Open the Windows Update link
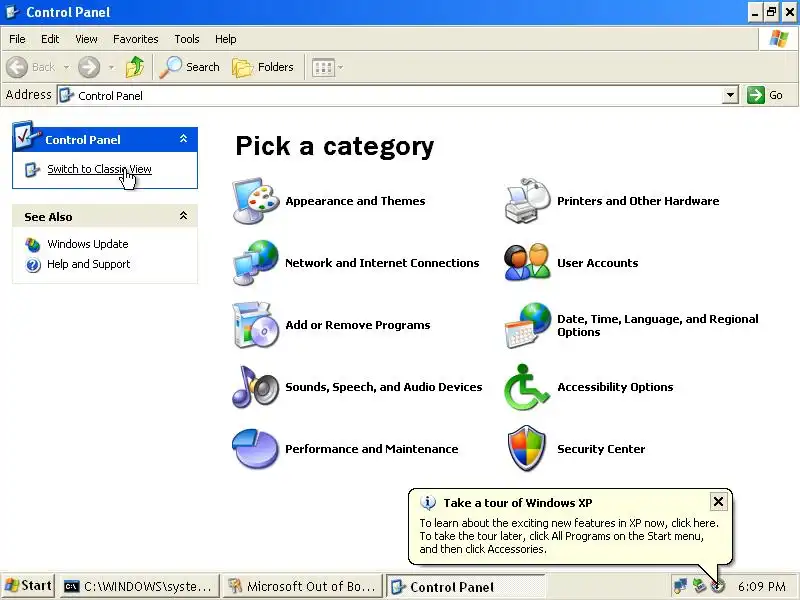800x600 pixels. click(88, 244)
